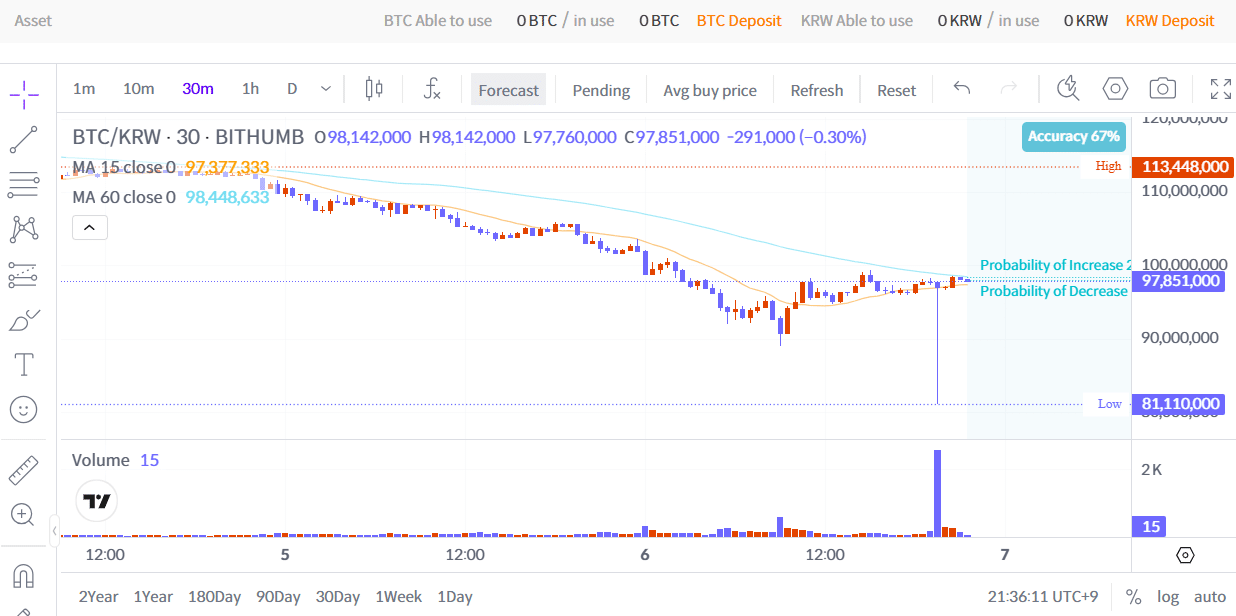Select the trend line drawing tool
The width and height of the screenshot is (1236, 616).
[x=24, y=140]
